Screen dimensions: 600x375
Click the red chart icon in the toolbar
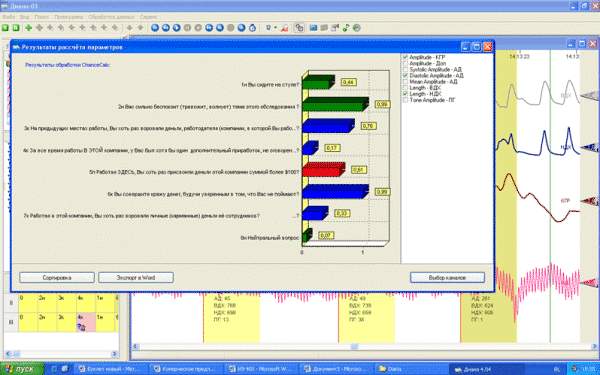[x=284, y=28]
